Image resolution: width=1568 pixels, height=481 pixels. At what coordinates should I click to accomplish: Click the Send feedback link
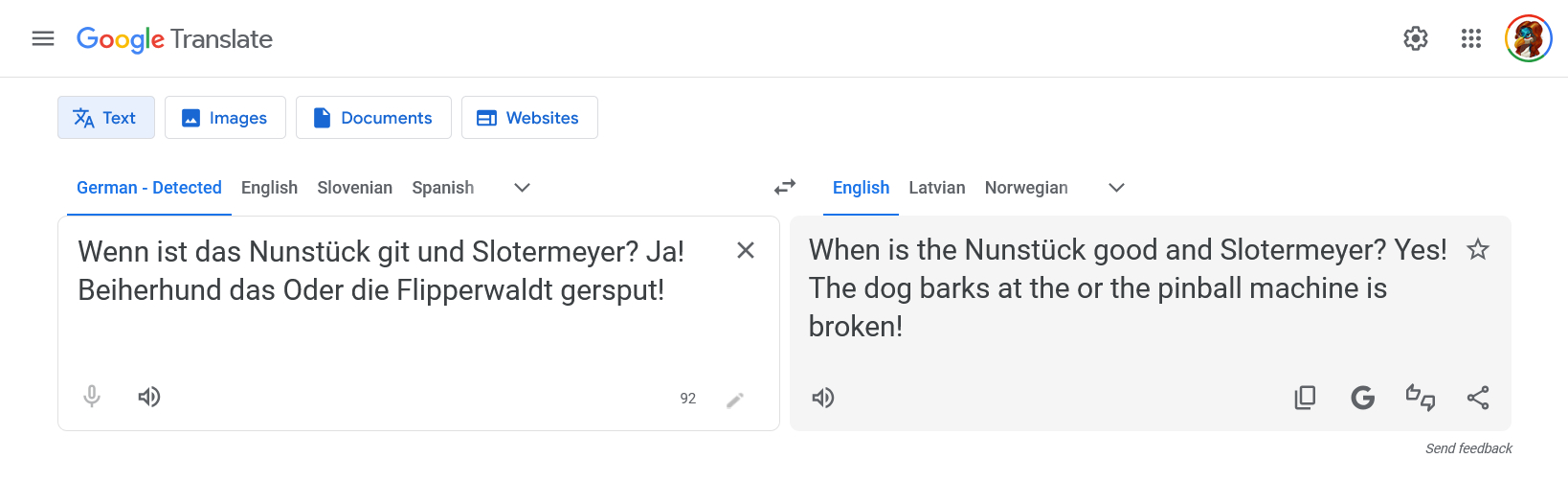tap(1468, 448)
